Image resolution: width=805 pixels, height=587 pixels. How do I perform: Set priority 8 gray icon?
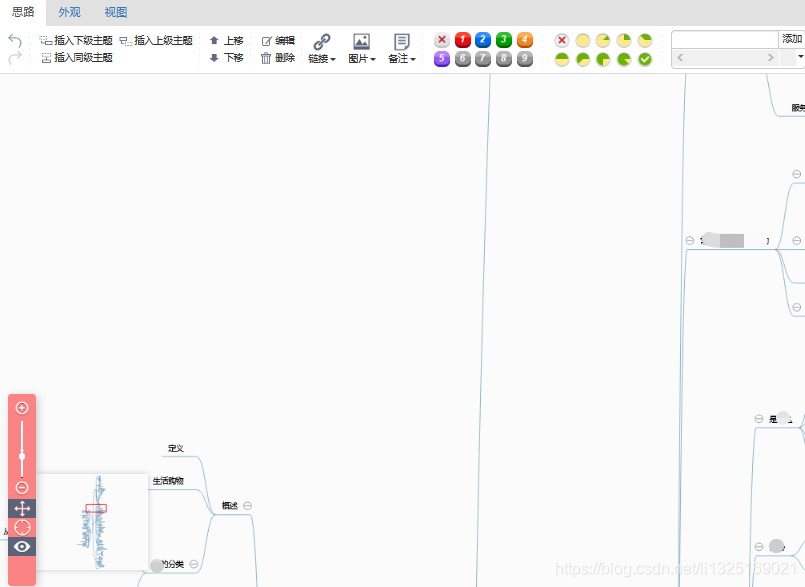click(504, 59)
